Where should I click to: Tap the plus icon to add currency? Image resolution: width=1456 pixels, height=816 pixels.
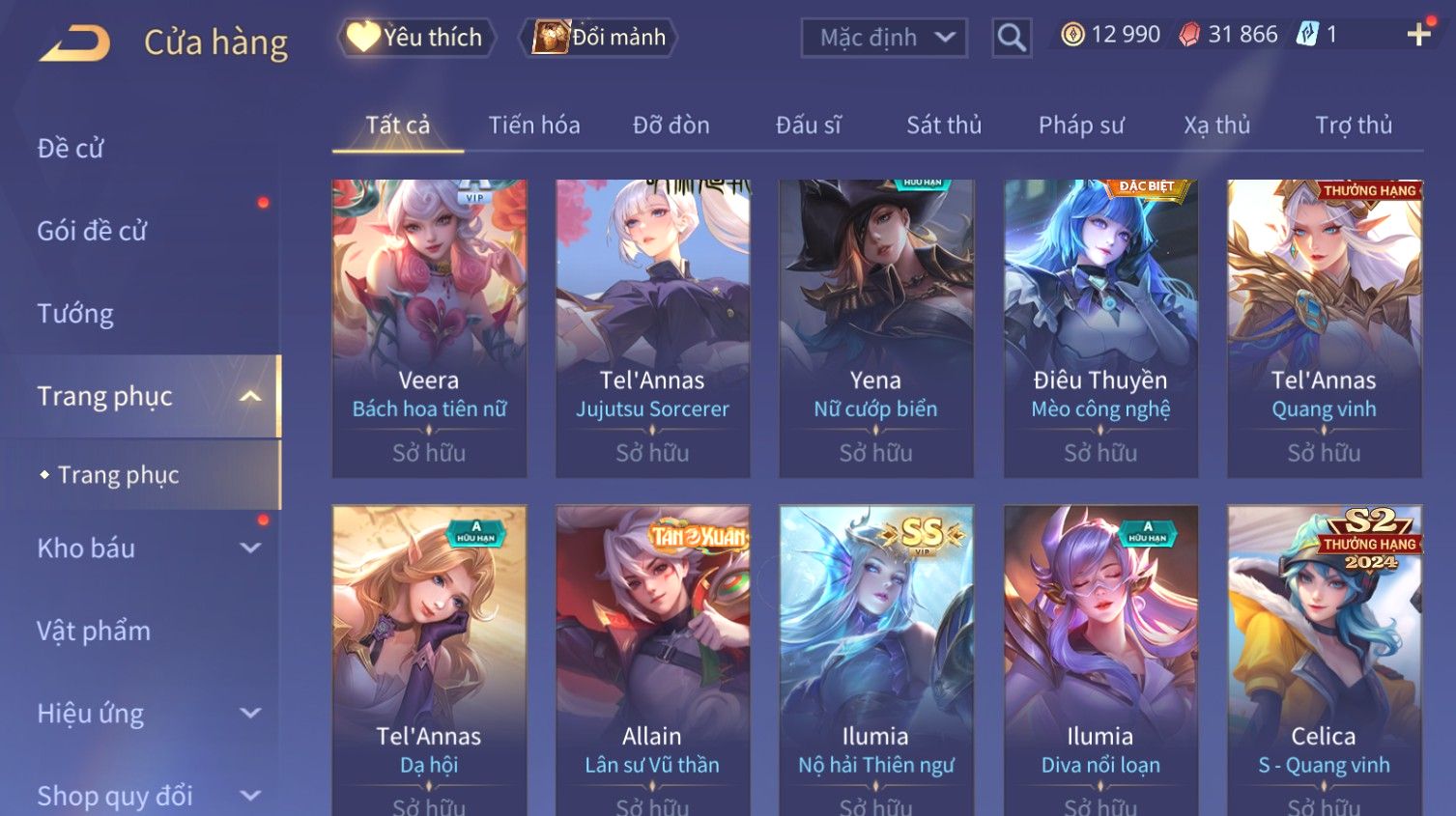pos(1418,36)
